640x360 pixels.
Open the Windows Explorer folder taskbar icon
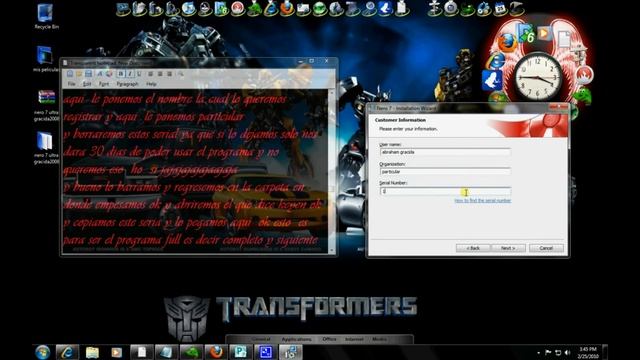pyautogui.click(x=92, y=352)
